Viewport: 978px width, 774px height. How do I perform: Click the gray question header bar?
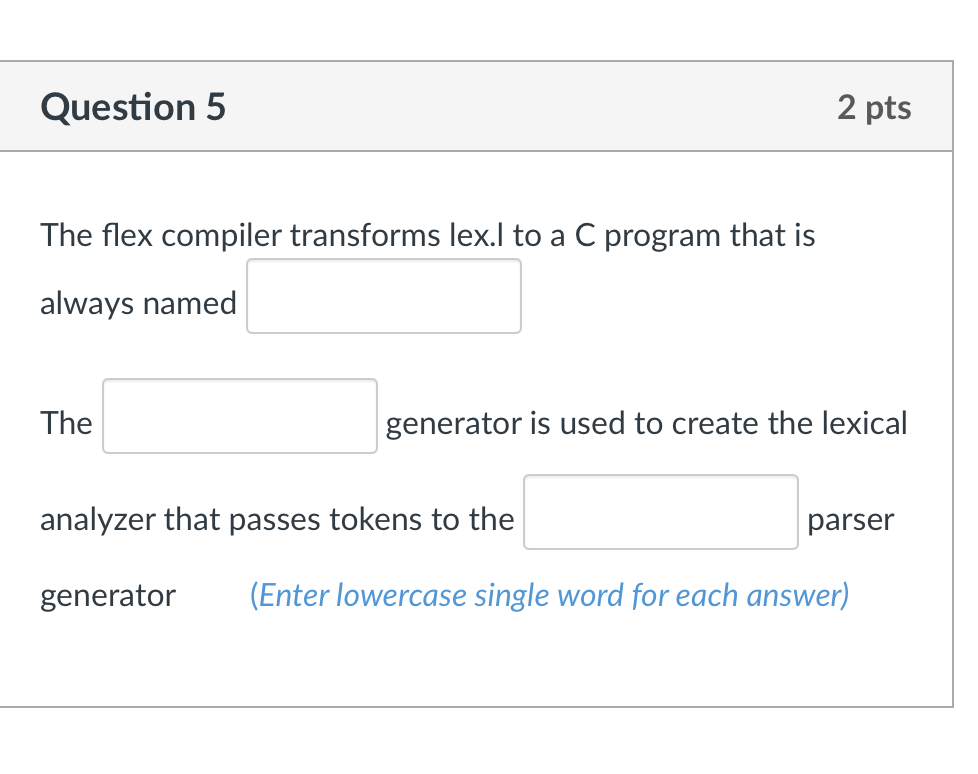point(477,106)
